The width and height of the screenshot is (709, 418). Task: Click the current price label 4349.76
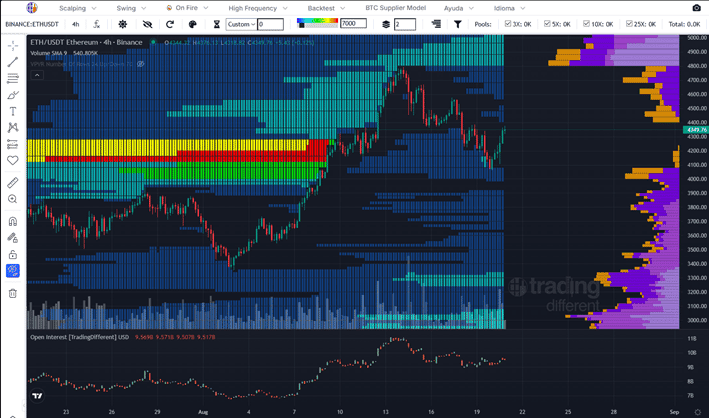[x=696, y=130]
